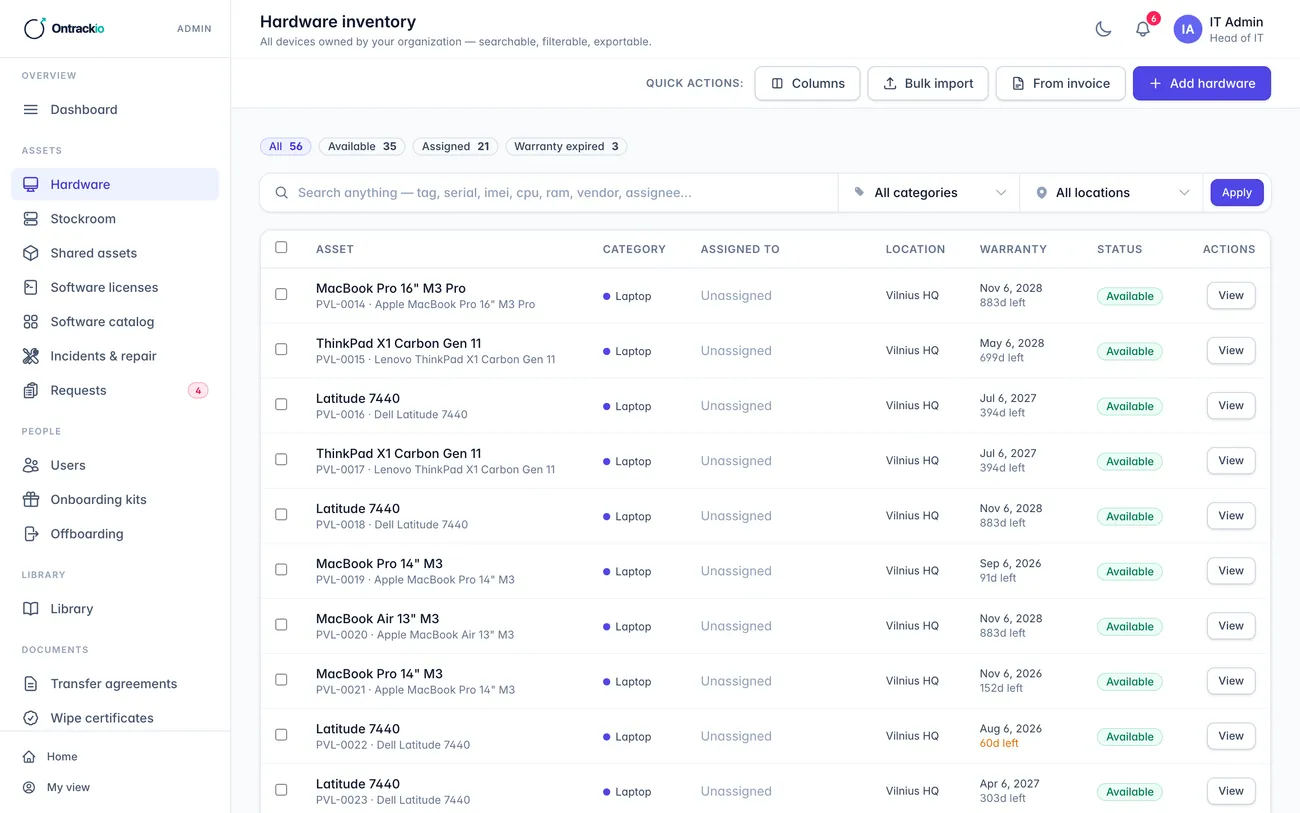Image resolution: width=1300 pixels, height=813 pixels.
Task: Click the Shared assets cube icon
Action: [x=31, y=253]
